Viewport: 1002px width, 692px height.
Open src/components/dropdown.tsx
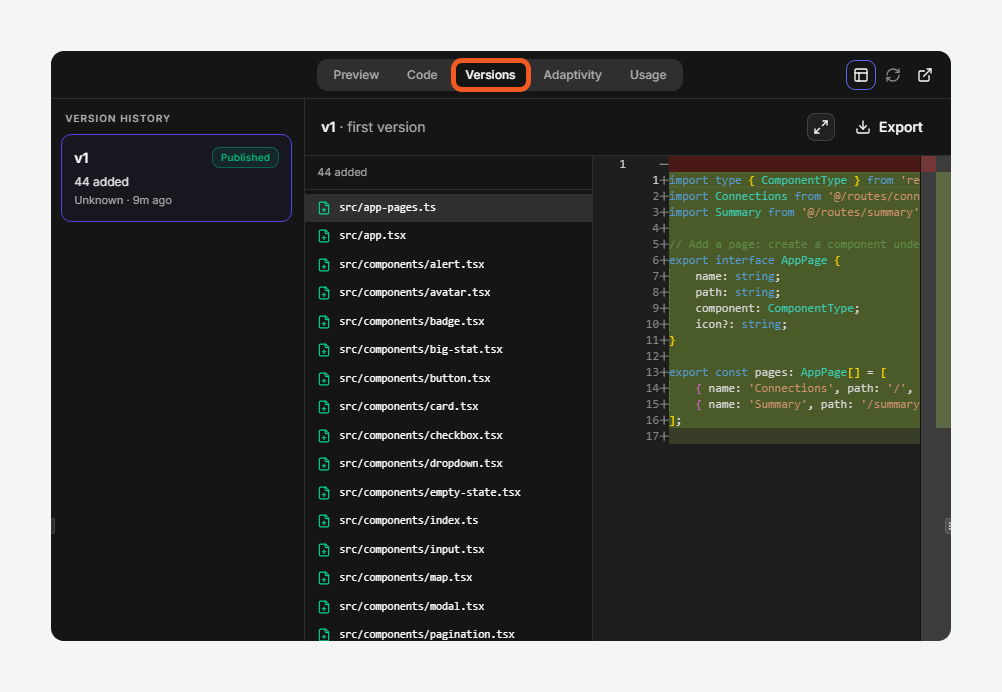(x=449, y=463)
